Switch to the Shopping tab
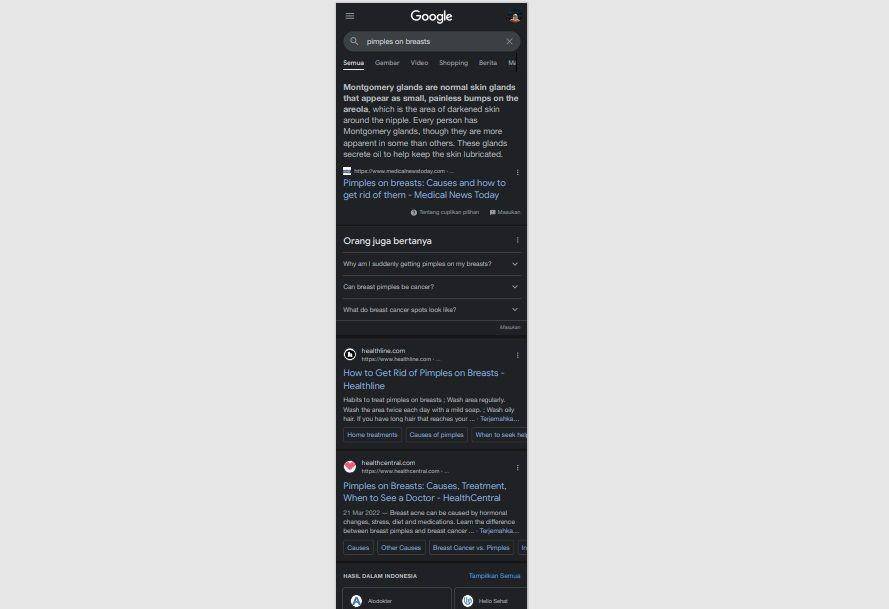The width and height of the screenshot is (889, 609). click(454, 63)
